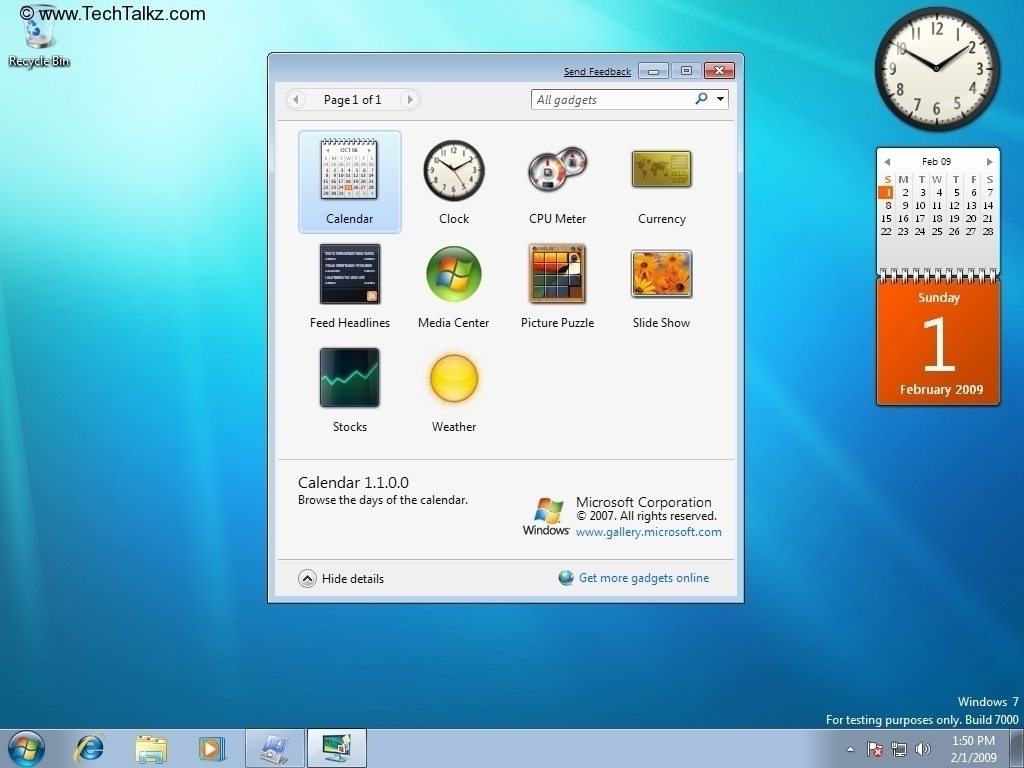
Task: Click the Feb 09 month header
Action: click(x=936, y=161)
